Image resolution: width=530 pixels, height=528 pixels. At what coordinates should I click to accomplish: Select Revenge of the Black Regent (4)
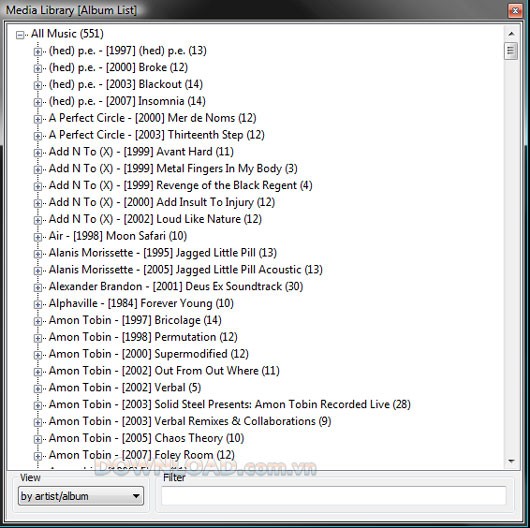(x=180, y=185)
